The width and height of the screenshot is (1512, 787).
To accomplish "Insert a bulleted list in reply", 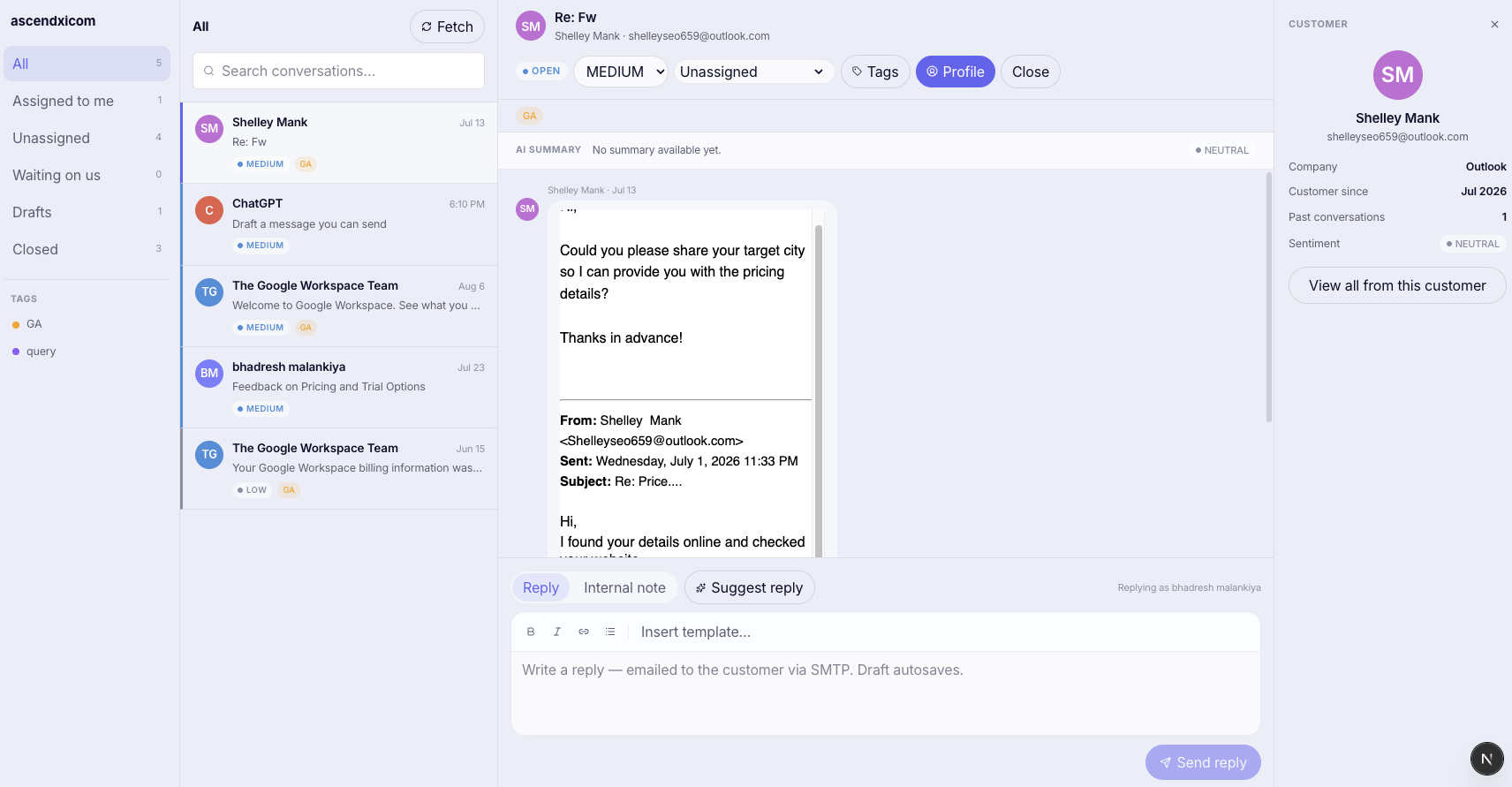I will pos(610,632).
